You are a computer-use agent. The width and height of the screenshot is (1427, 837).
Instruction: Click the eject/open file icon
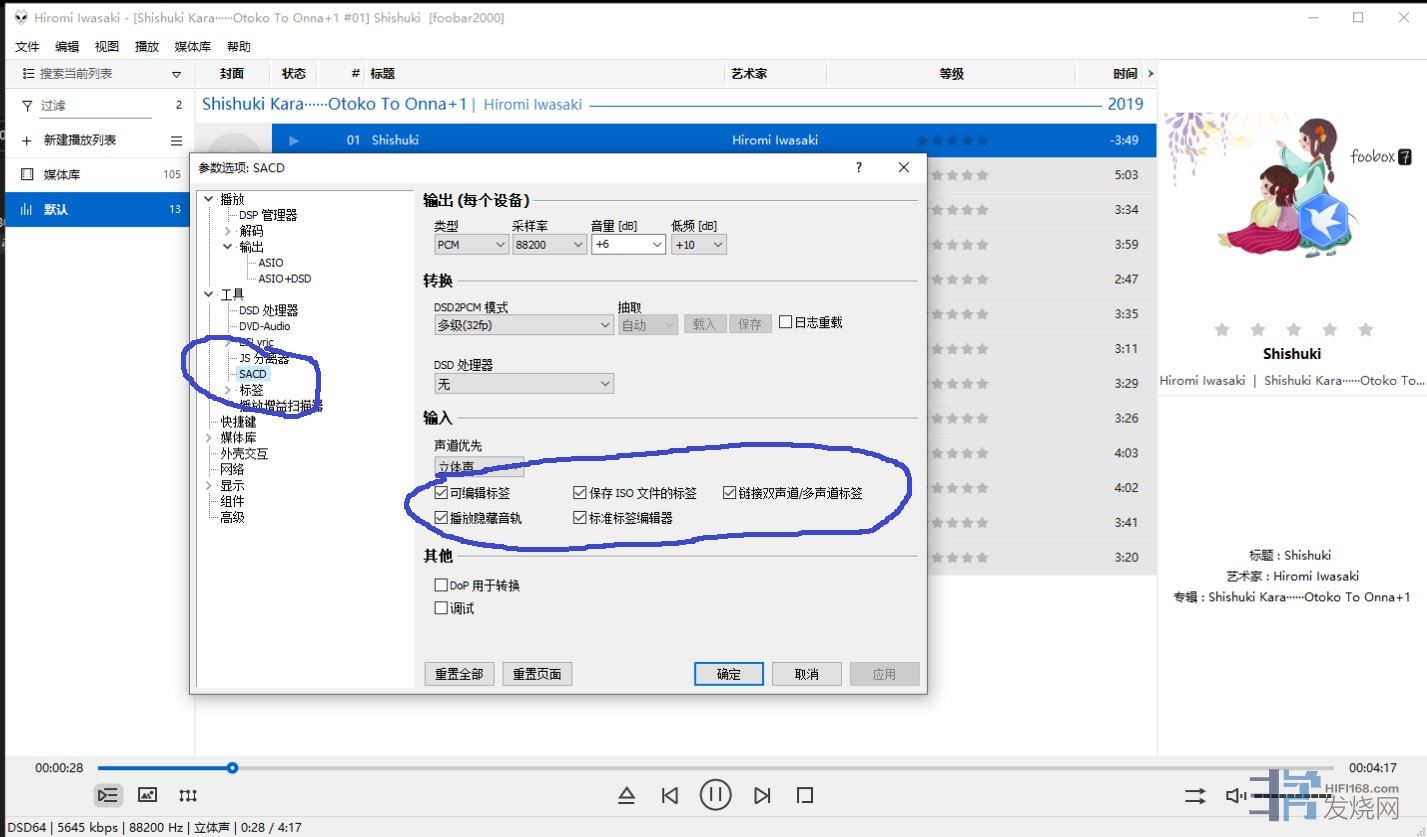tap(626, 796)
